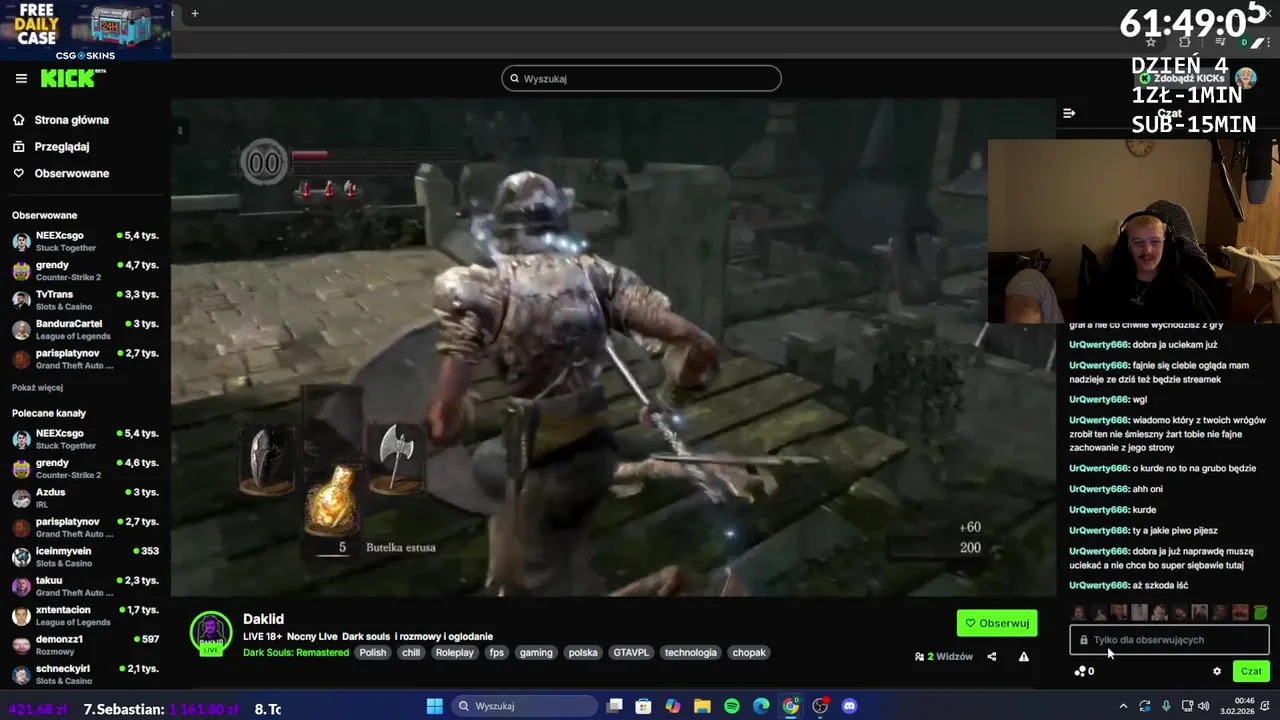Screen dimensions: 1280x720
Task: Select the polska tag
Action: pyautogui.click(x=583, y=653)
